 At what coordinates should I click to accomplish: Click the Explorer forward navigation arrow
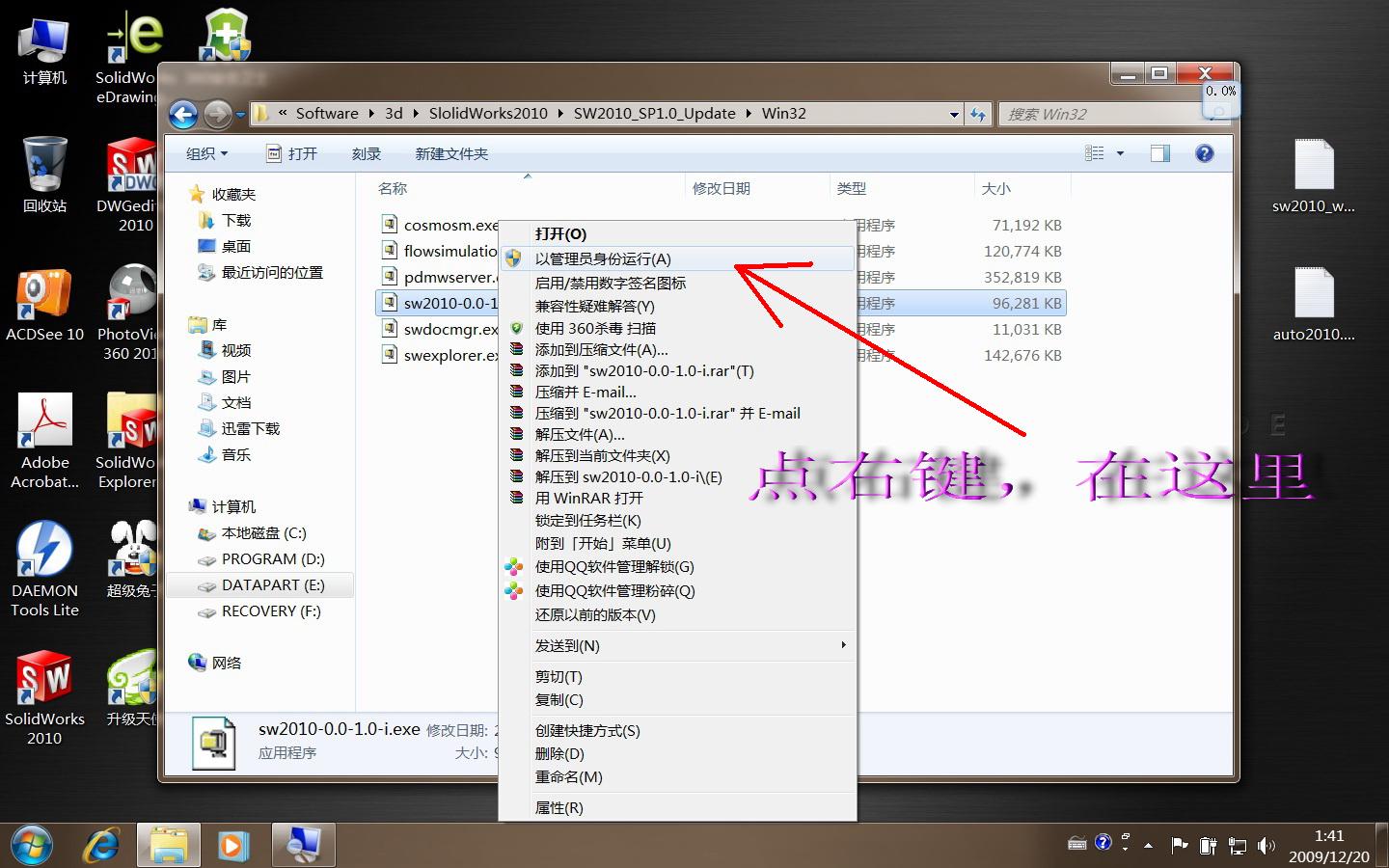218,115
